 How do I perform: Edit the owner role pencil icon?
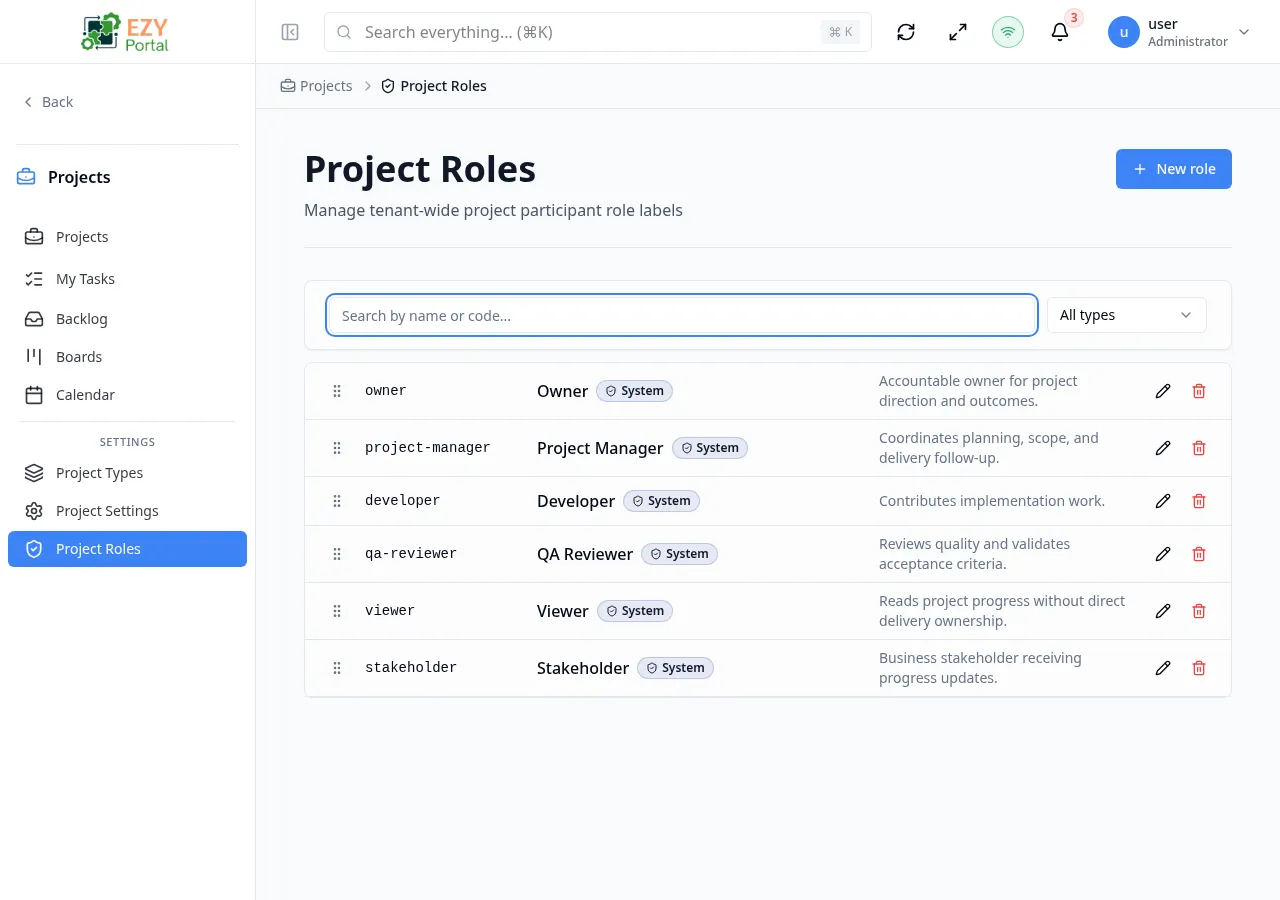coord(1163,391)
